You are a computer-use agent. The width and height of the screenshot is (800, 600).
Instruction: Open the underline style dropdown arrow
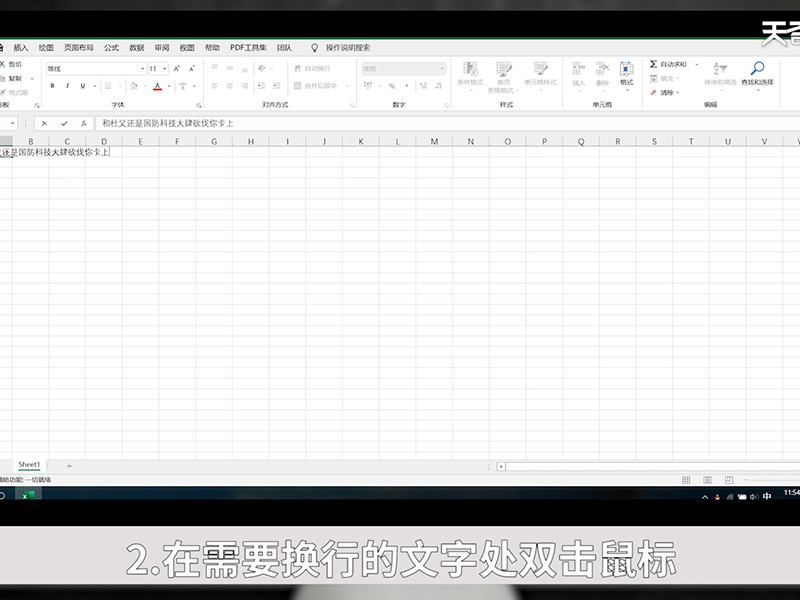[x=95, y=86]
